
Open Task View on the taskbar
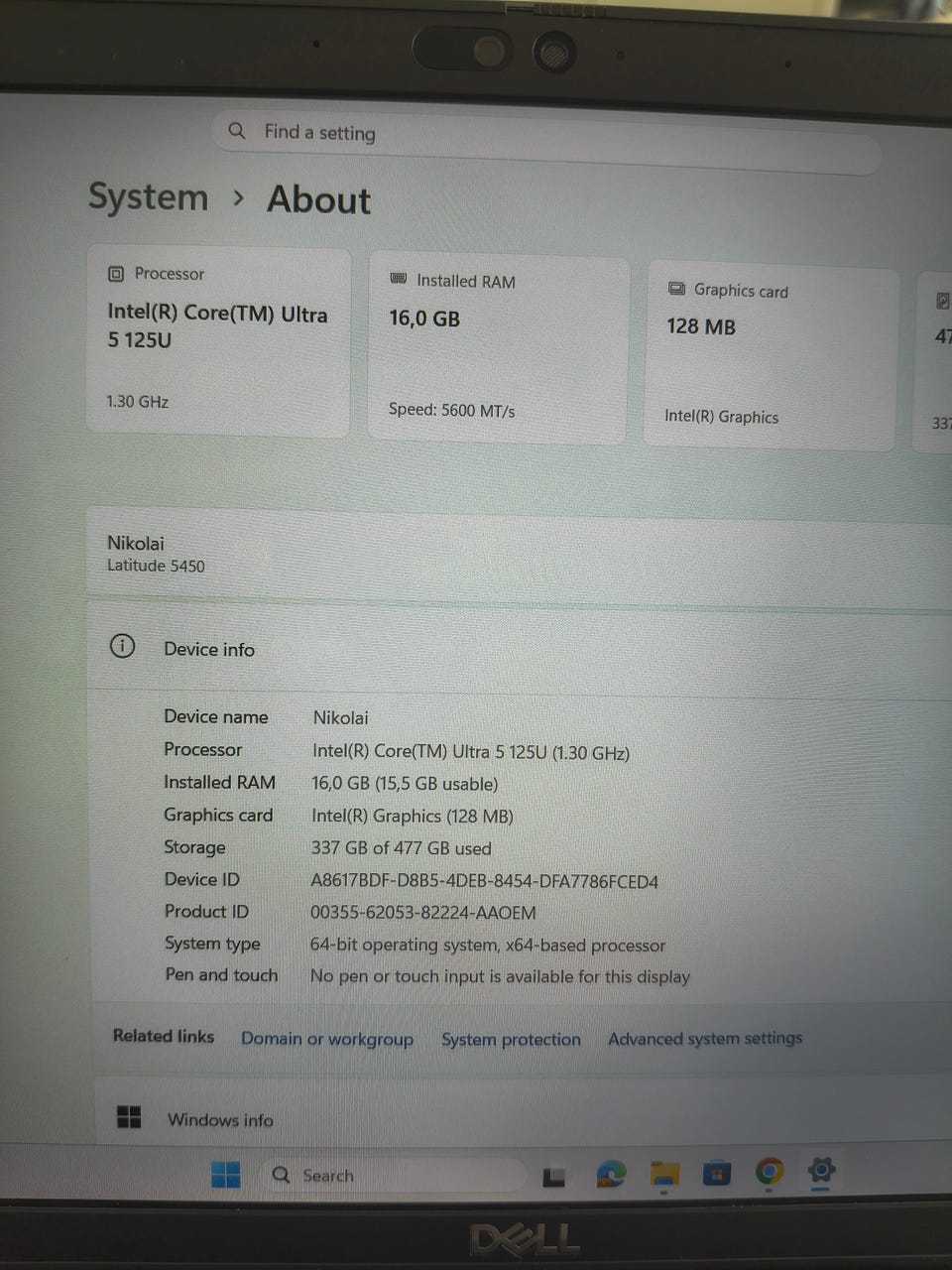(x=553, y=1177)
